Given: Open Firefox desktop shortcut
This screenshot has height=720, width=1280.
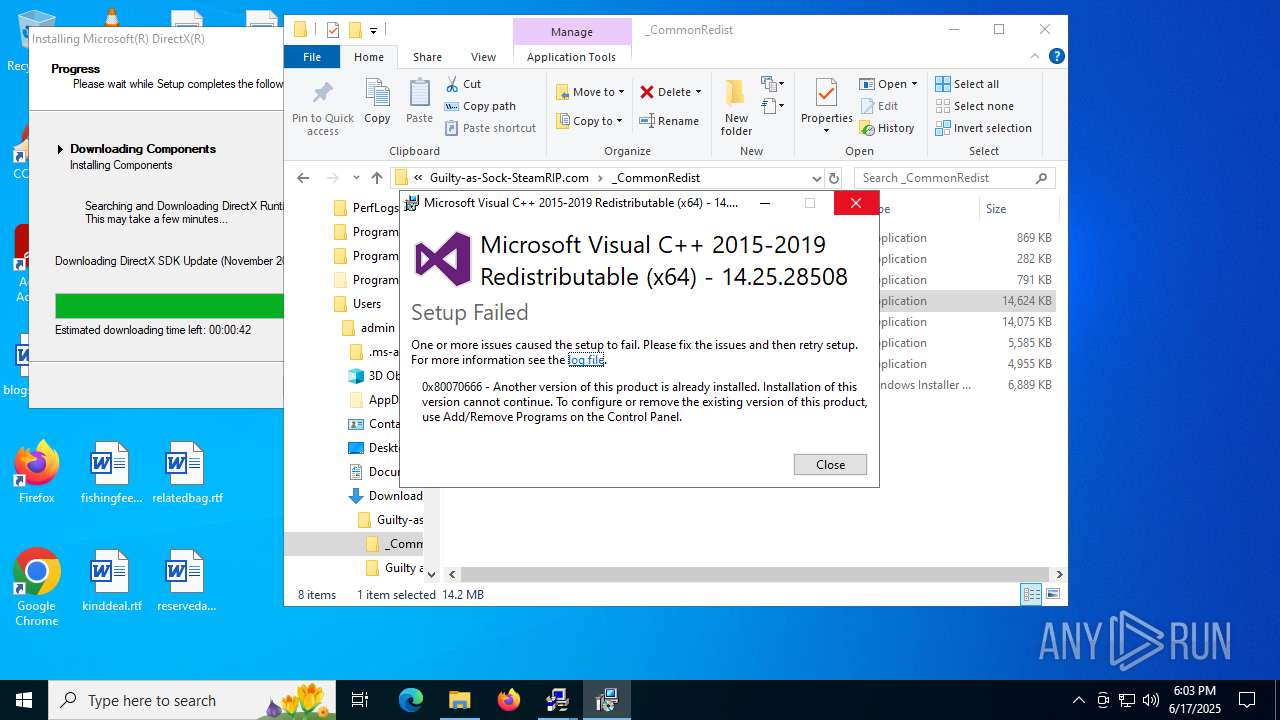Looking at the screenshot, I should click(x=36, y=472).
